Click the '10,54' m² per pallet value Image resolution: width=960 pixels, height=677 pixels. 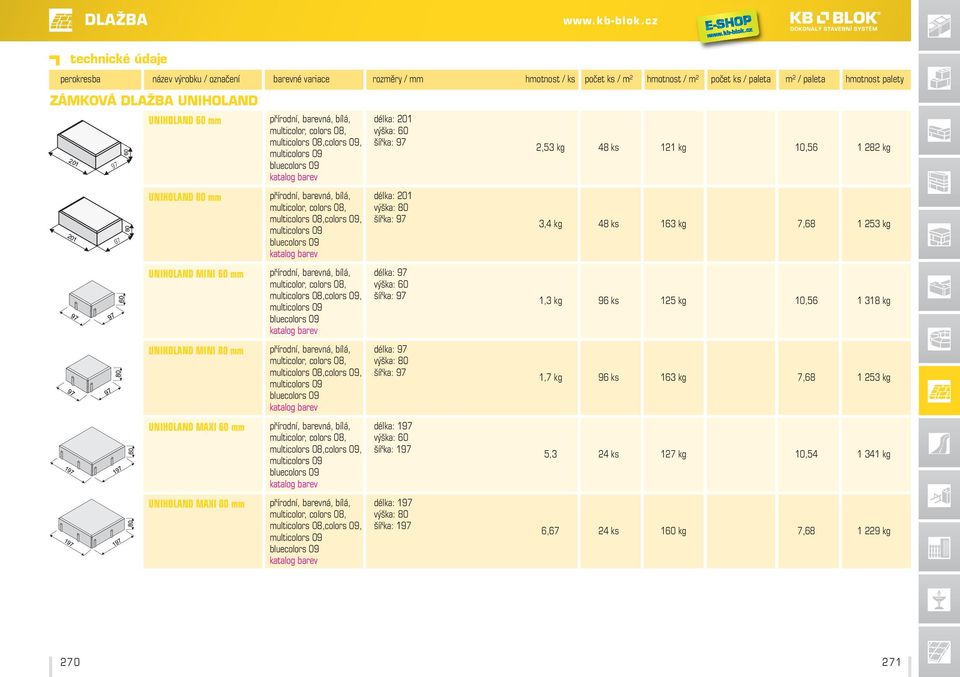[806, 454]
